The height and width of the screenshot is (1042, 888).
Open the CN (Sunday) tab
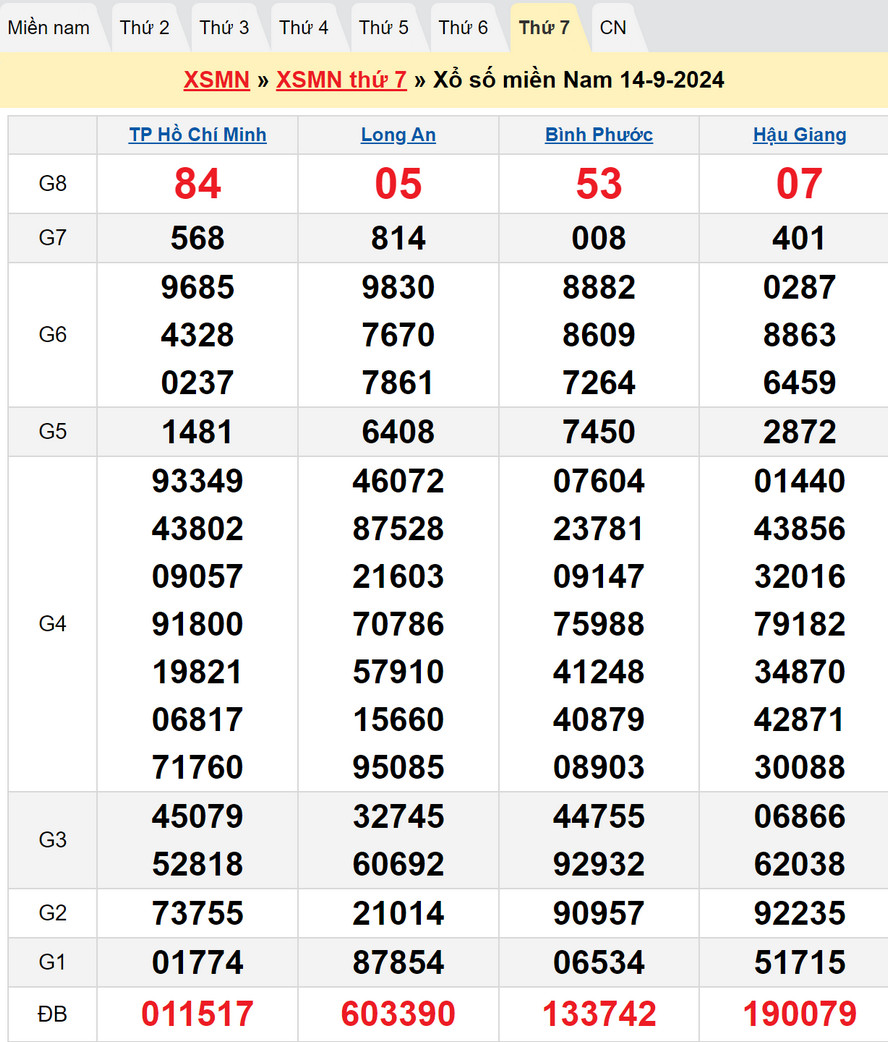(613, 28)
